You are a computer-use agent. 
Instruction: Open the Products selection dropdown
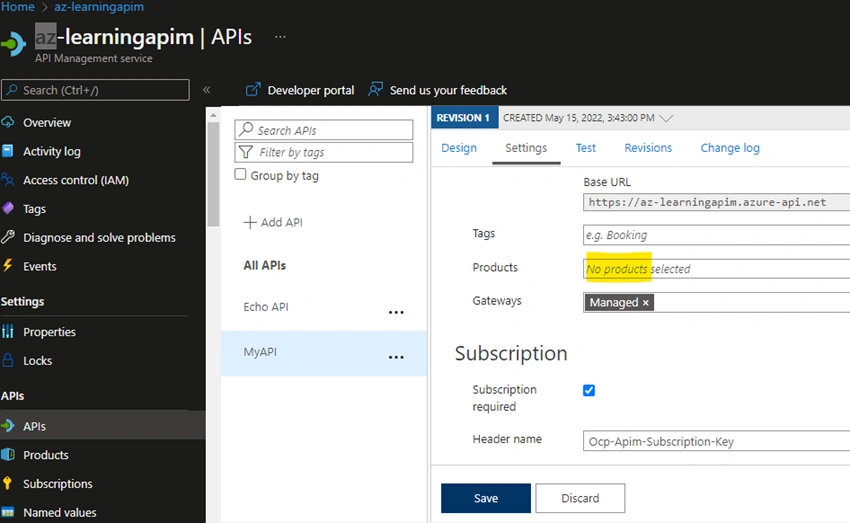[716, 269]
